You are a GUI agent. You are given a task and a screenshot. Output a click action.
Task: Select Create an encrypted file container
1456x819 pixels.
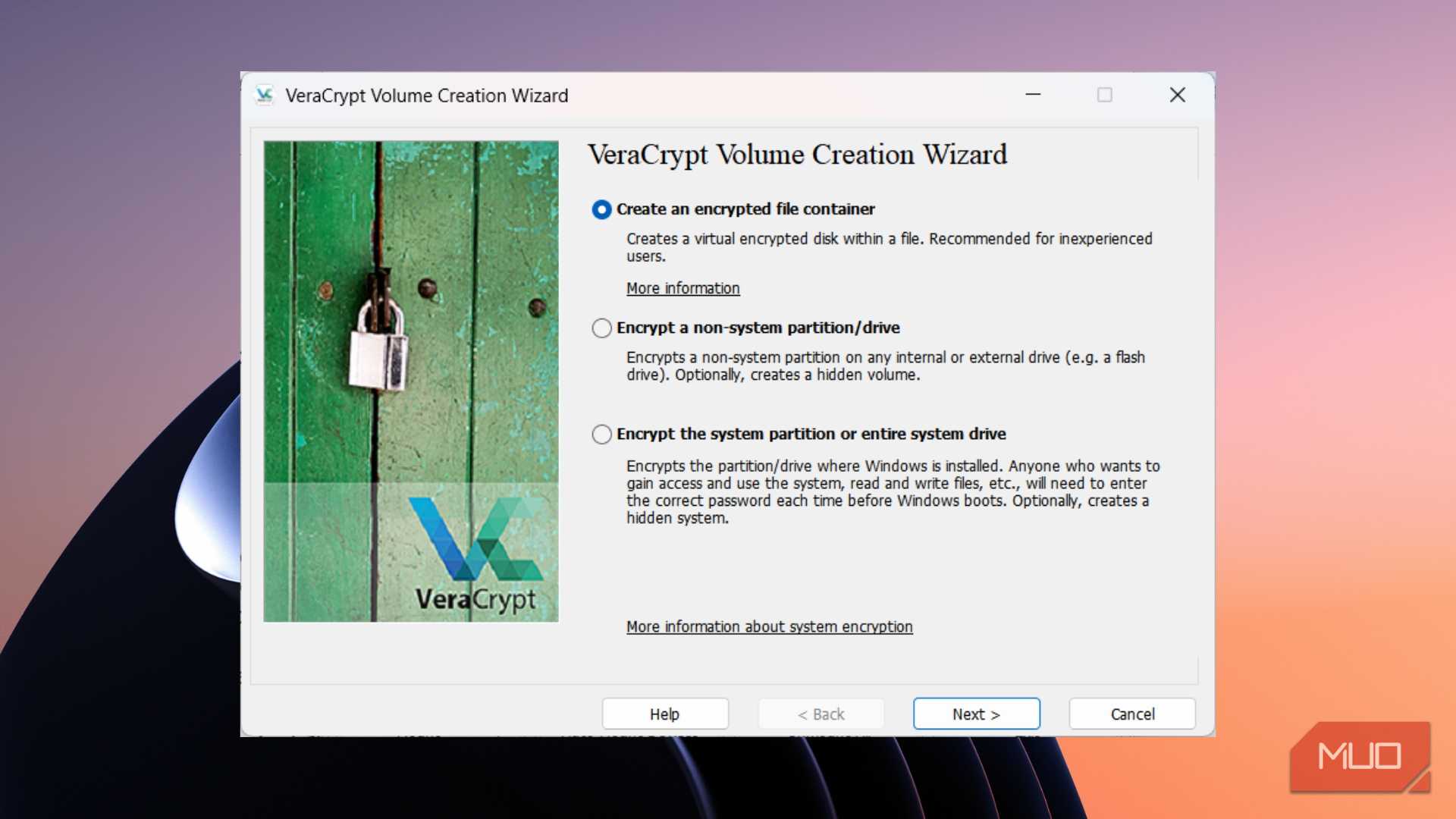click(745, 209)
